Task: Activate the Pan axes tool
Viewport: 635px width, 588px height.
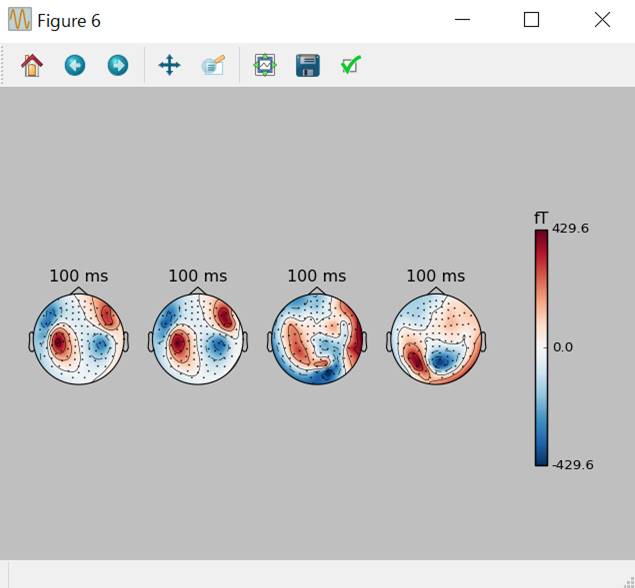Action: point(169,66)
